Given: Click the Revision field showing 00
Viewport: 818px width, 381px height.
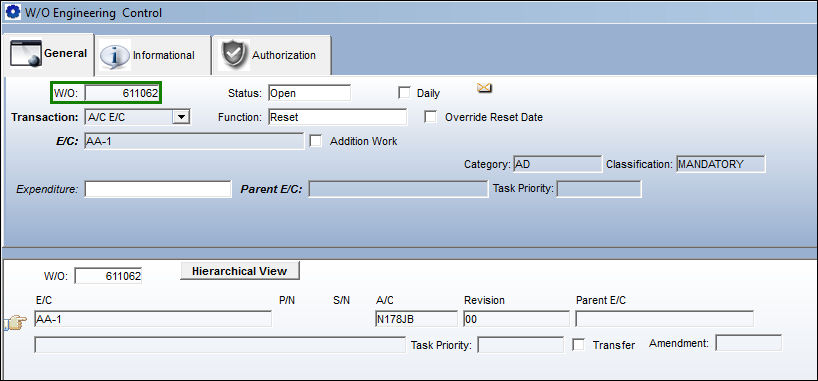Looking at the screenshot, I should 516,318.
